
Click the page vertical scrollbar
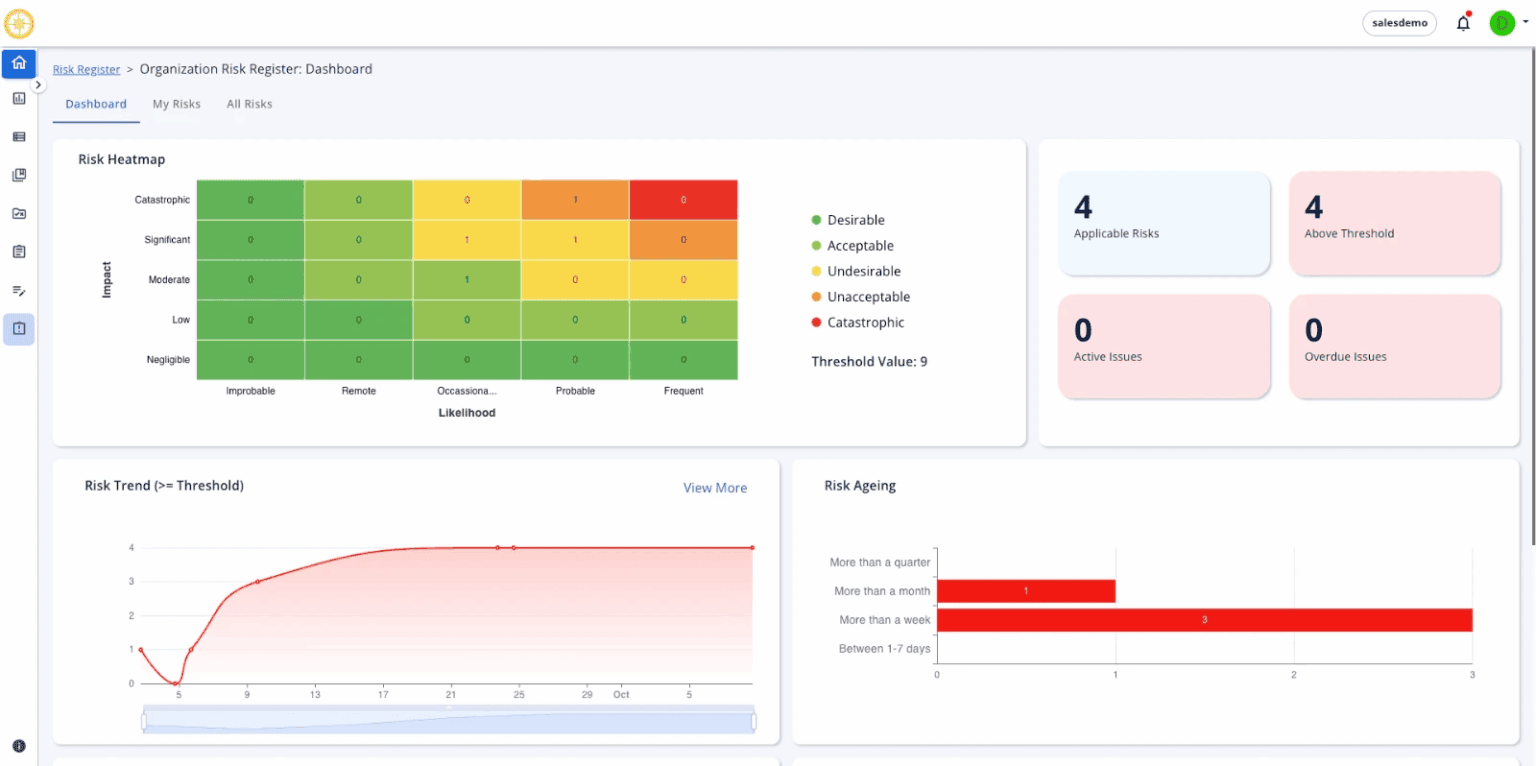[1532, 297]
